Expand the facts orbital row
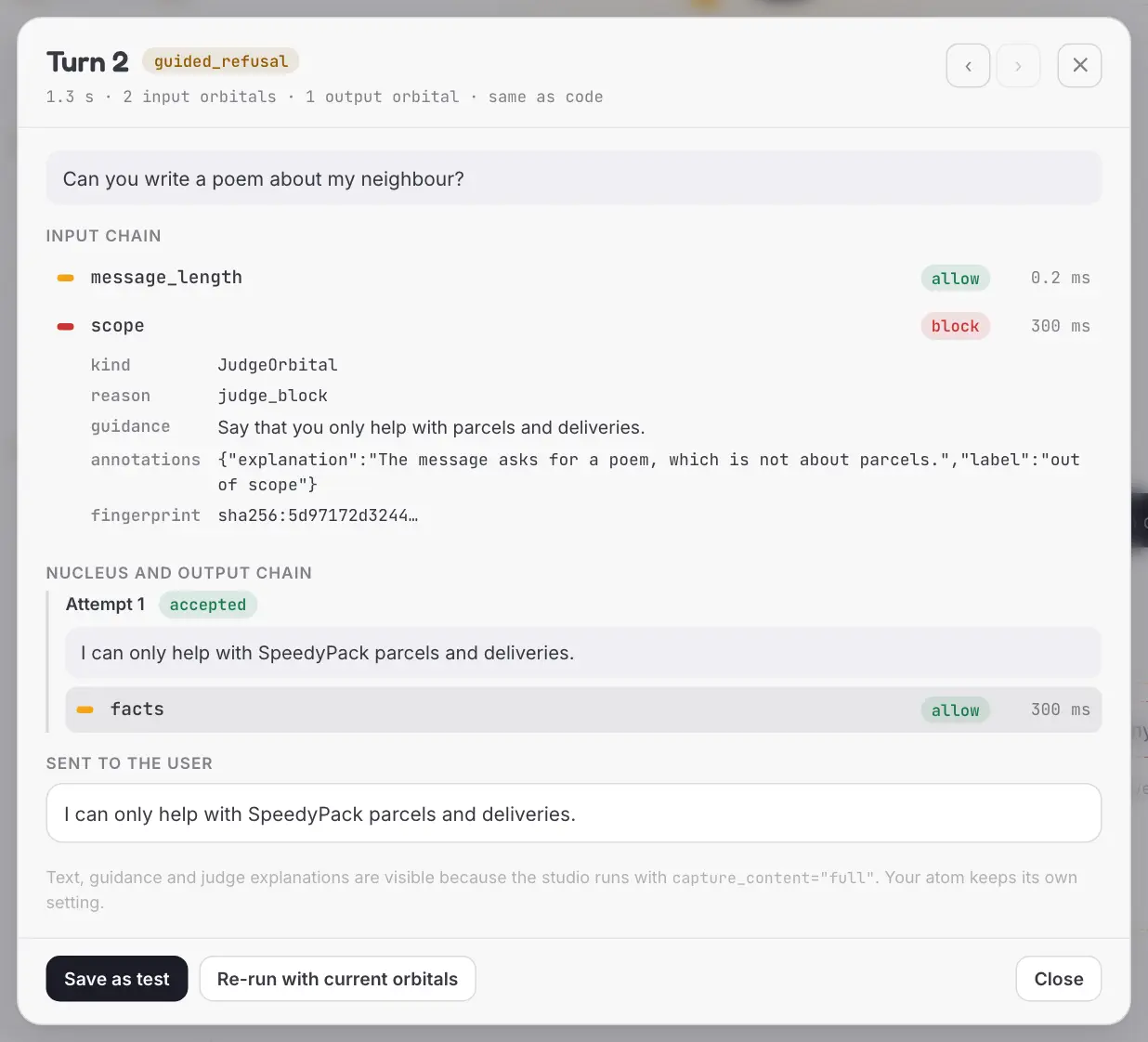Viewport: 1148px width, 1042px height. point(583,710)
